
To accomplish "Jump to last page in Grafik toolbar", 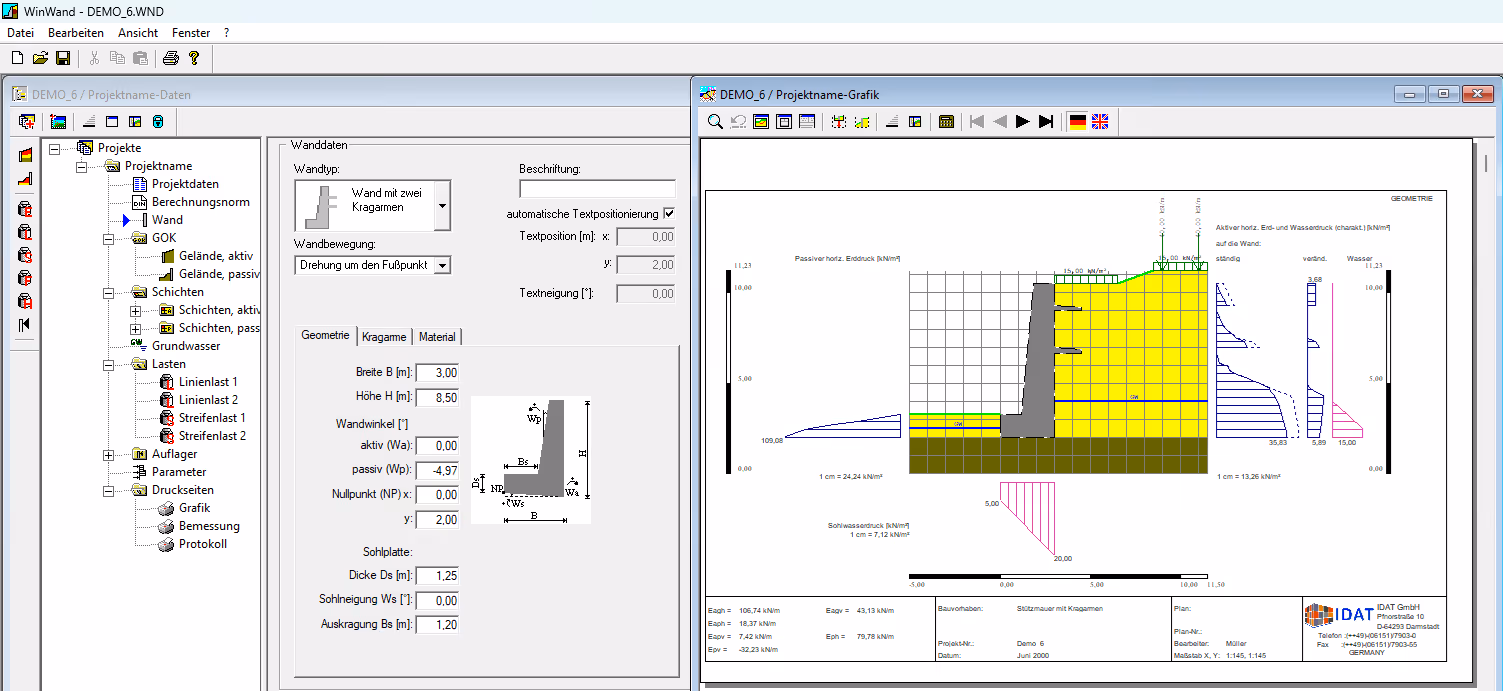I will [x=1046, y=122].
